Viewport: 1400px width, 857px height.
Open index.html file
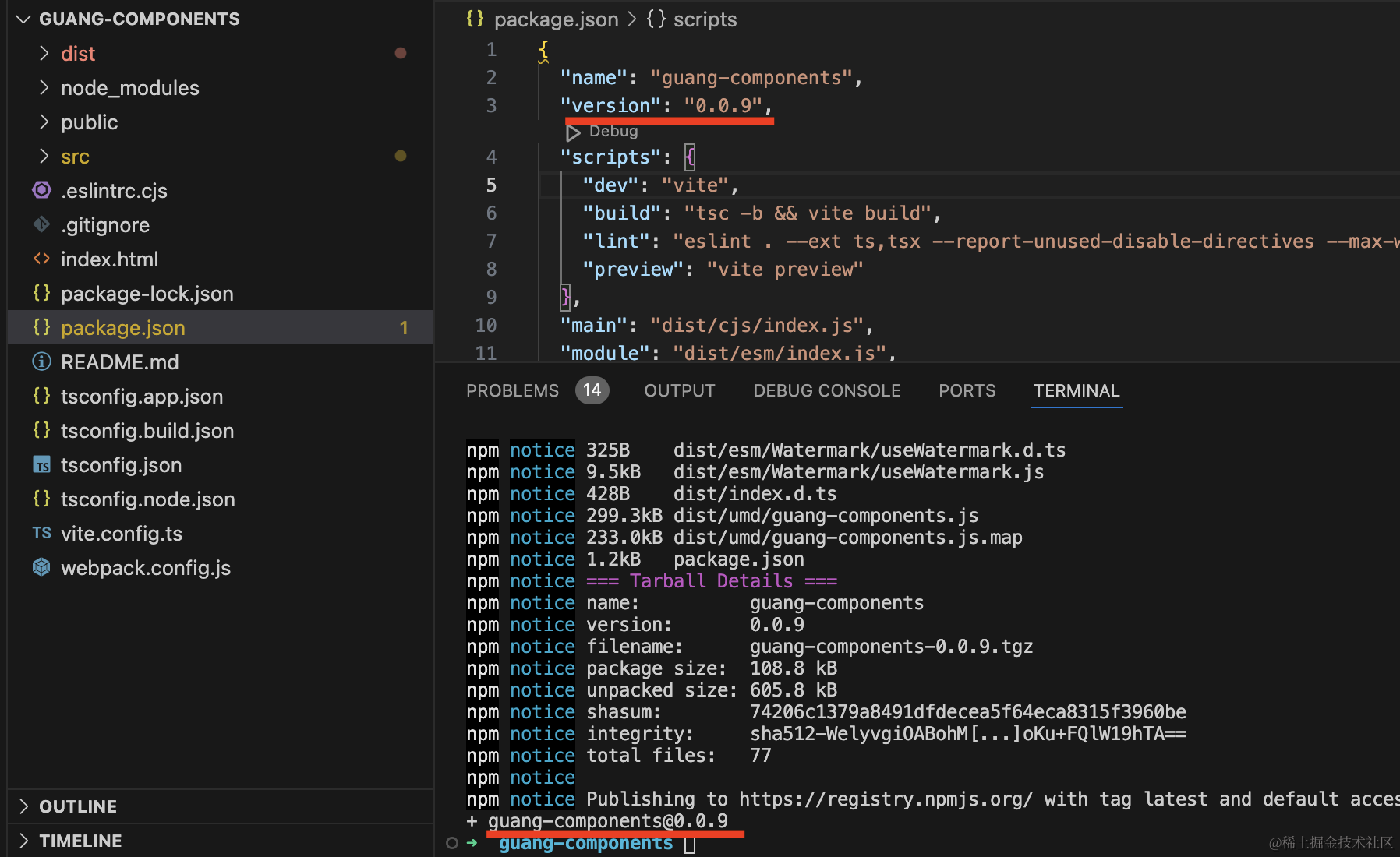(109, 259)
